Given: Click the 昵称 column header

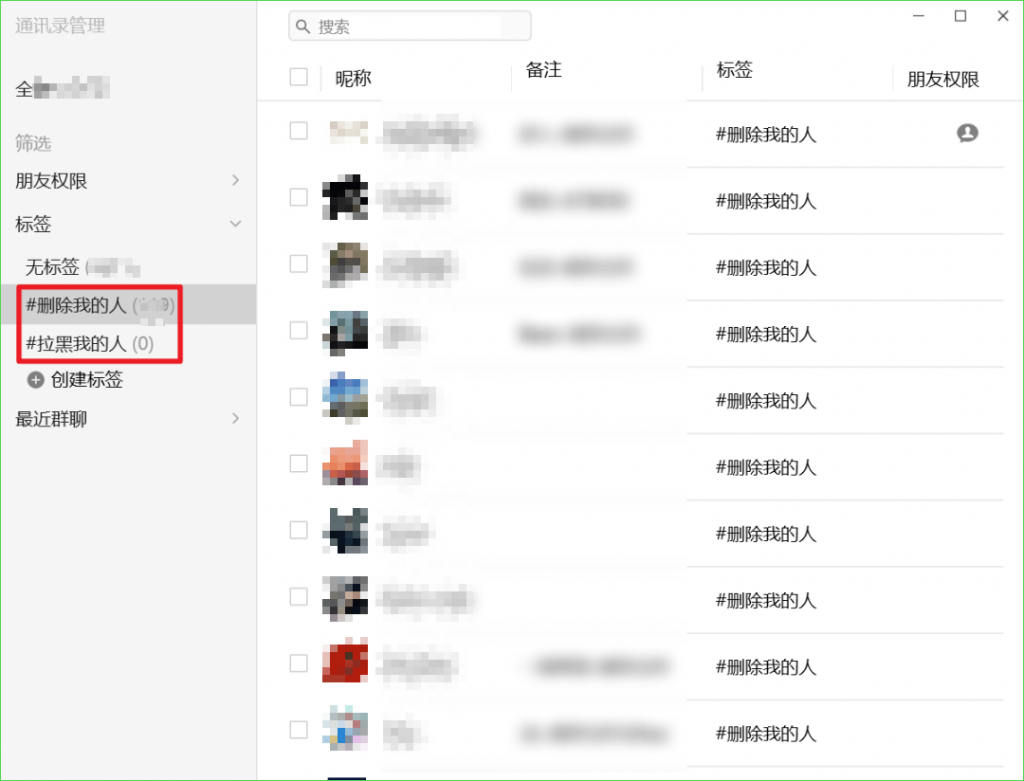Looking at the screenshot, I should (353, 78).
